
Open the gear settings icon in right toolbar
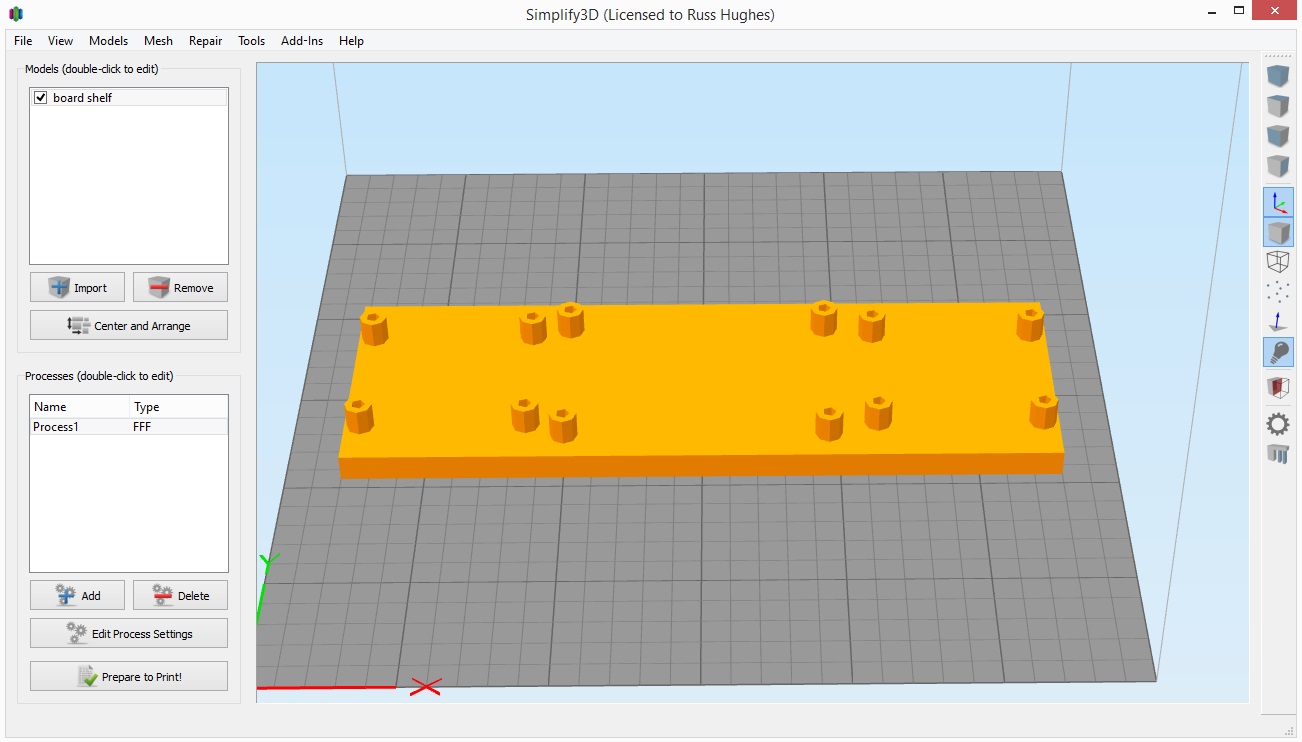click(1278, 424)
